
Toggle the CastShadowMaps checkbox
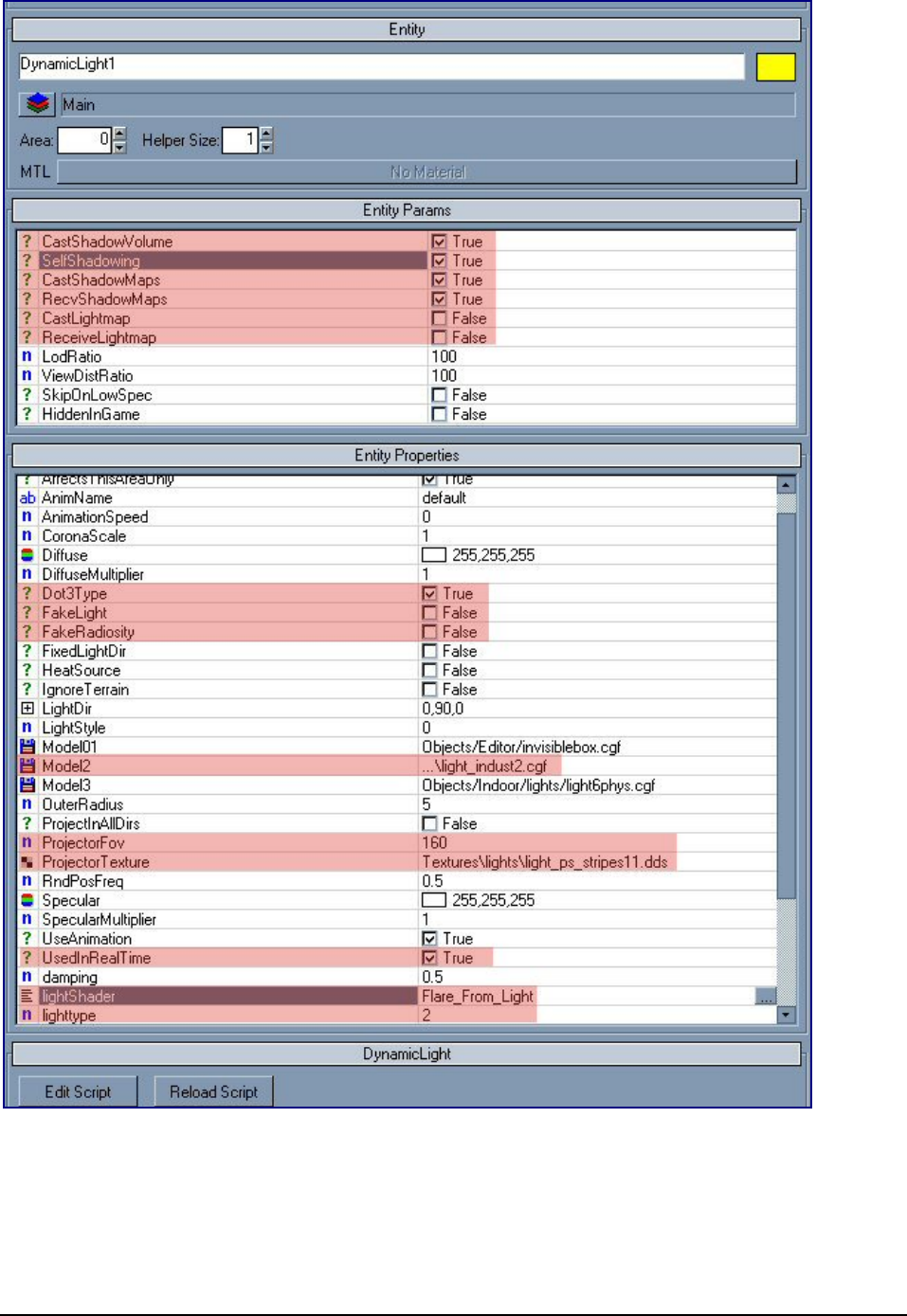tap(439, 280)
